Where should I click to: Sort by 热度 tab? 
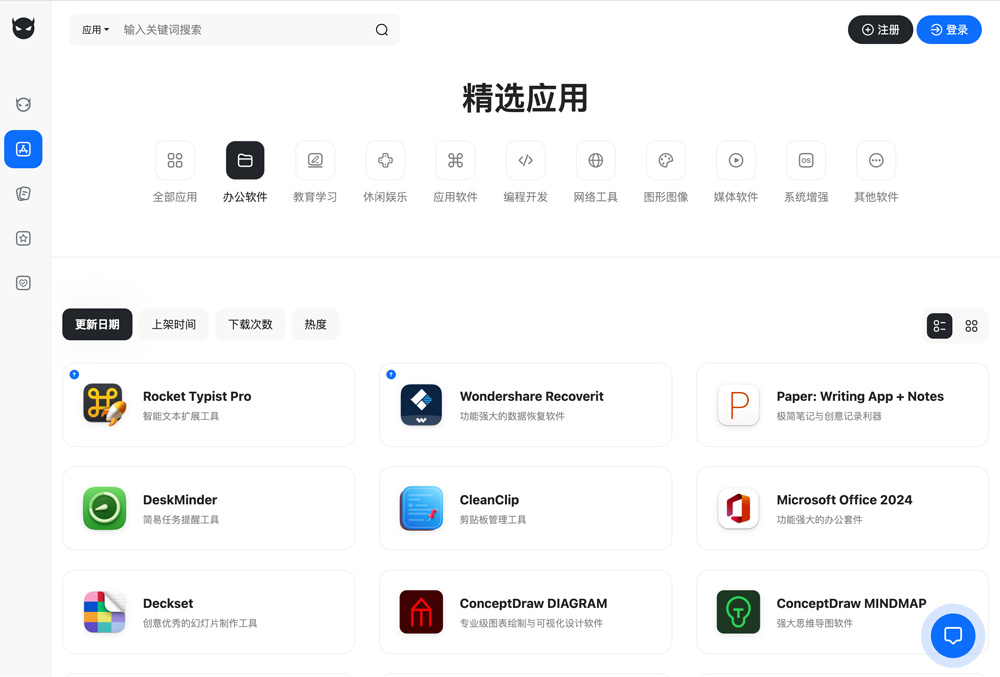315,325
